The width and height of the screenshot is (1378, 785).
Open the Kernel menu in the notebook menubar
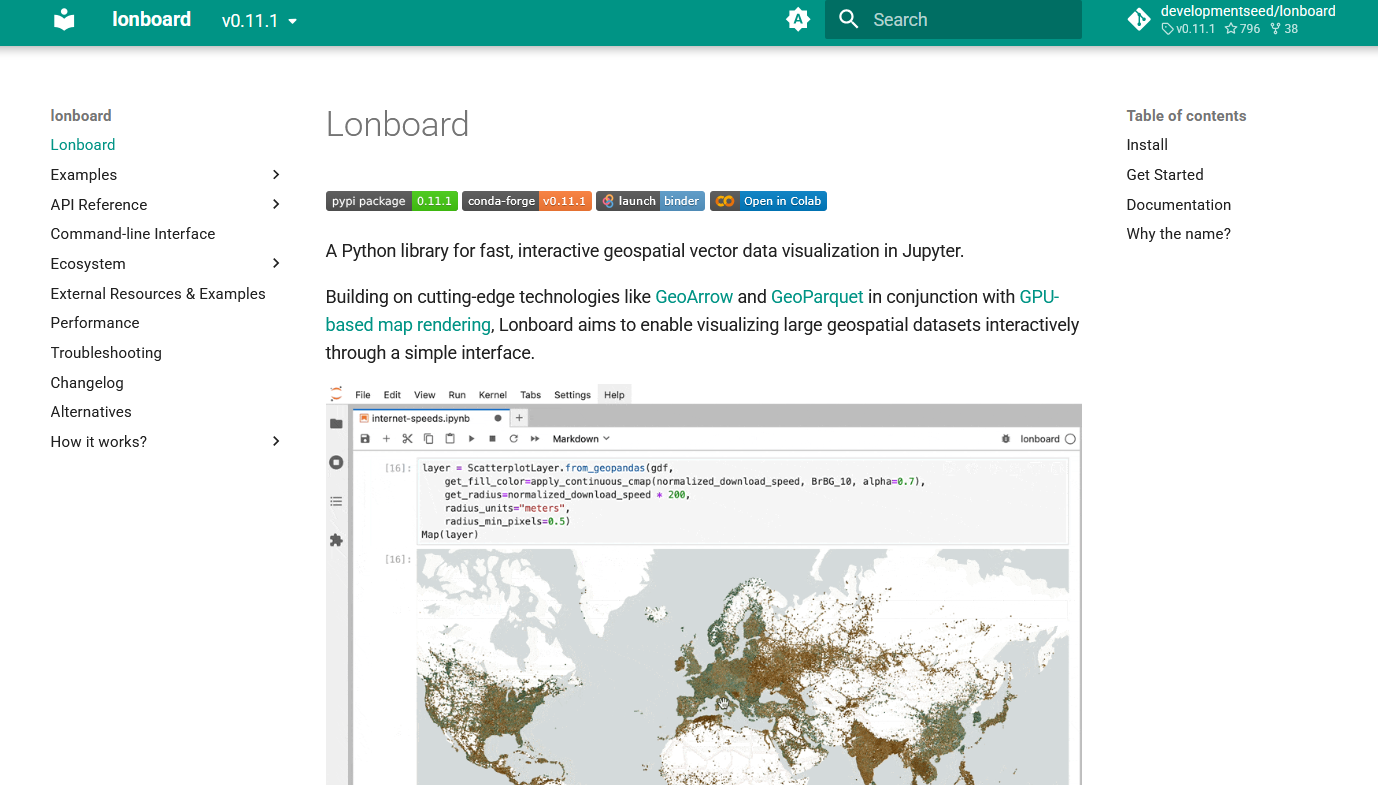coord(493,394)
